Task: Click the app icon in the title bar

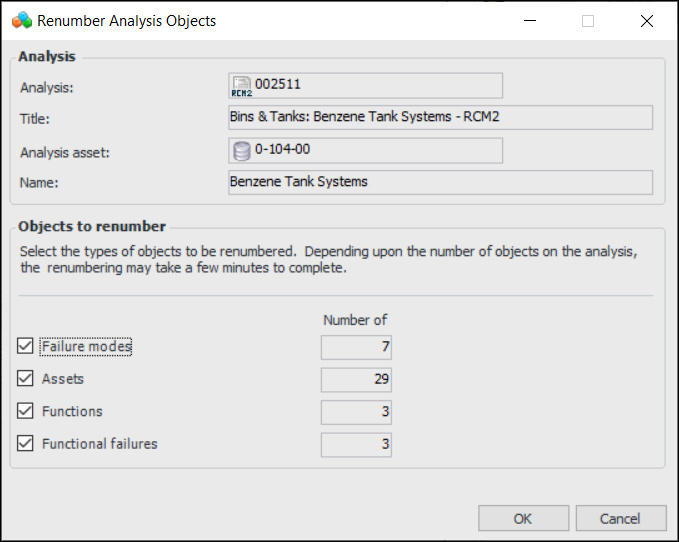Action: coord(22,20)
